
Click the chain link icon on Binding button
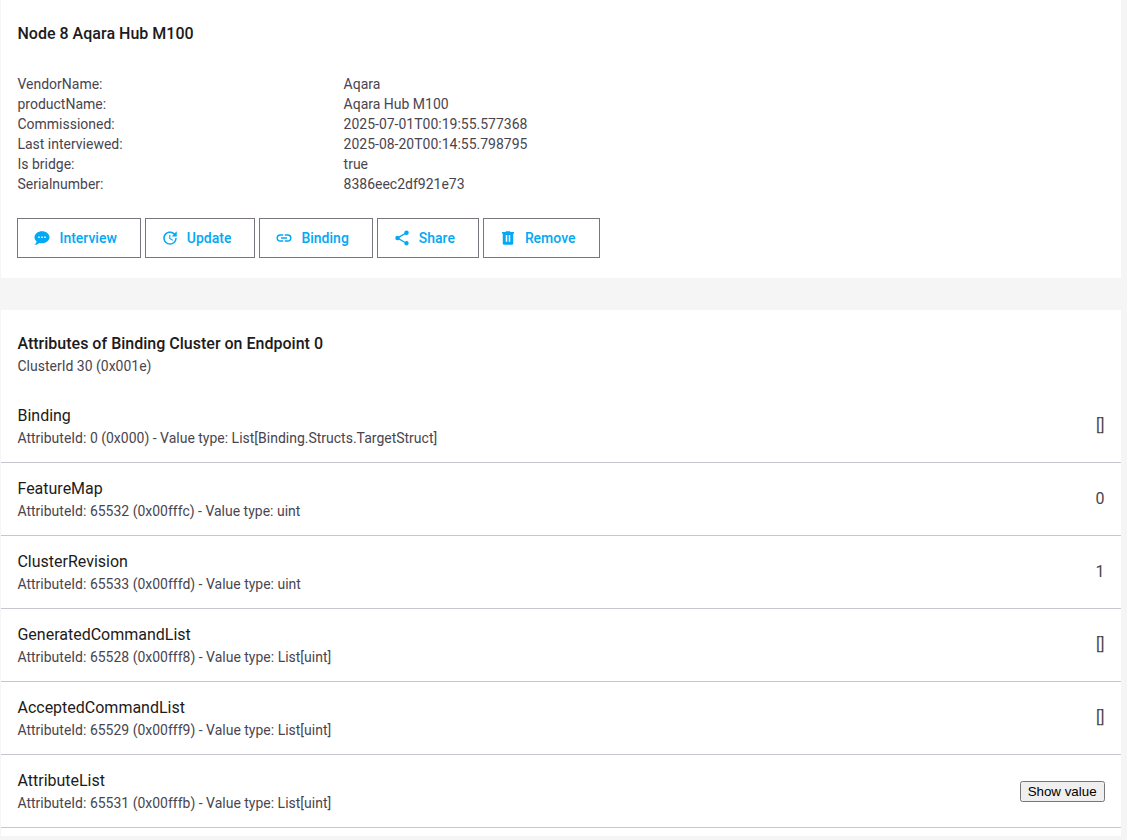(284, 238)
